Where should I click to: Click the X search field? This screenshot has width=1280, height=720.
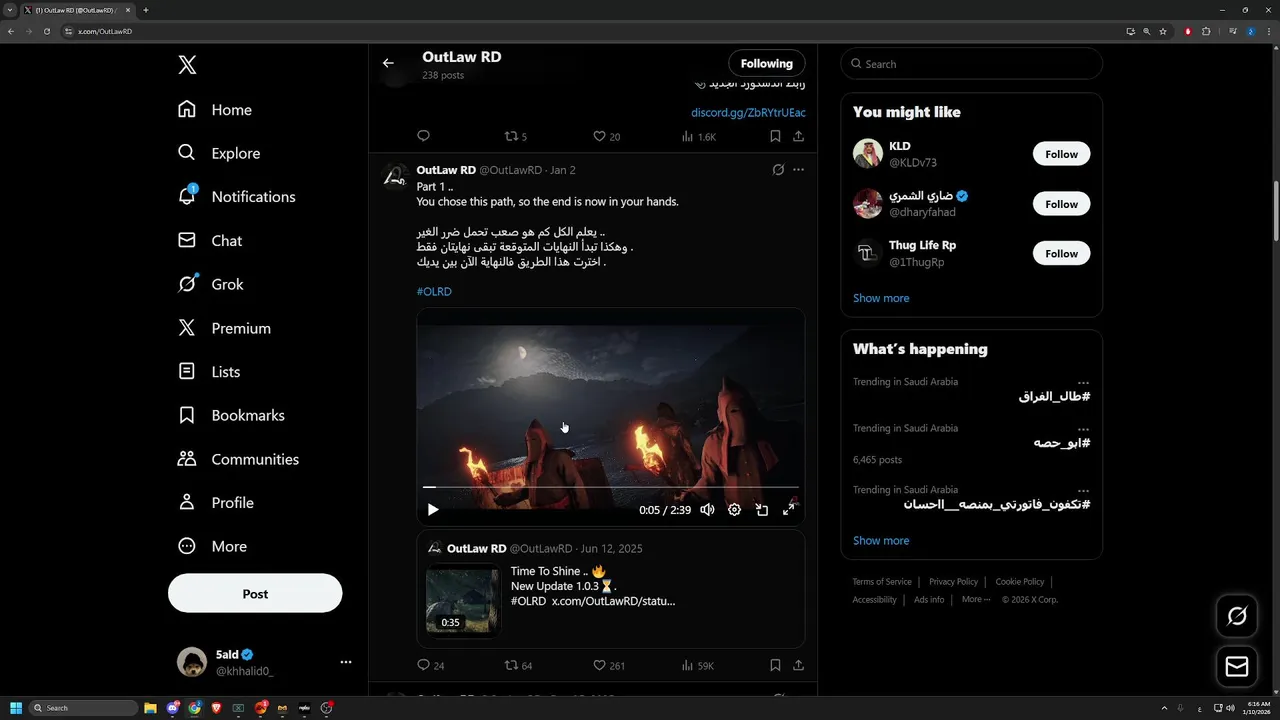[972, 64]
